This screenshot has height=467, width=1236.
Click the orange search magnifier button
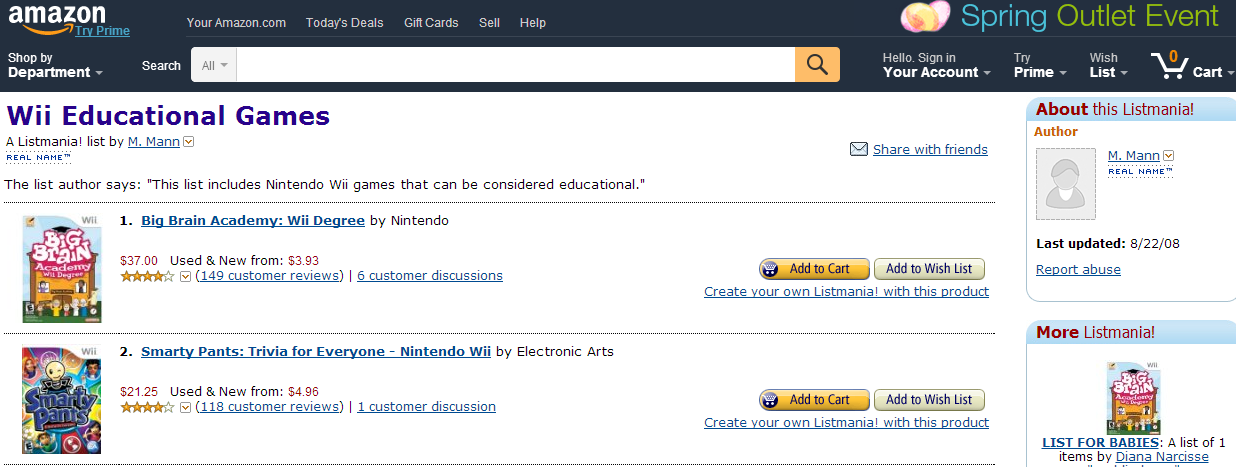[x=817, y=65]
